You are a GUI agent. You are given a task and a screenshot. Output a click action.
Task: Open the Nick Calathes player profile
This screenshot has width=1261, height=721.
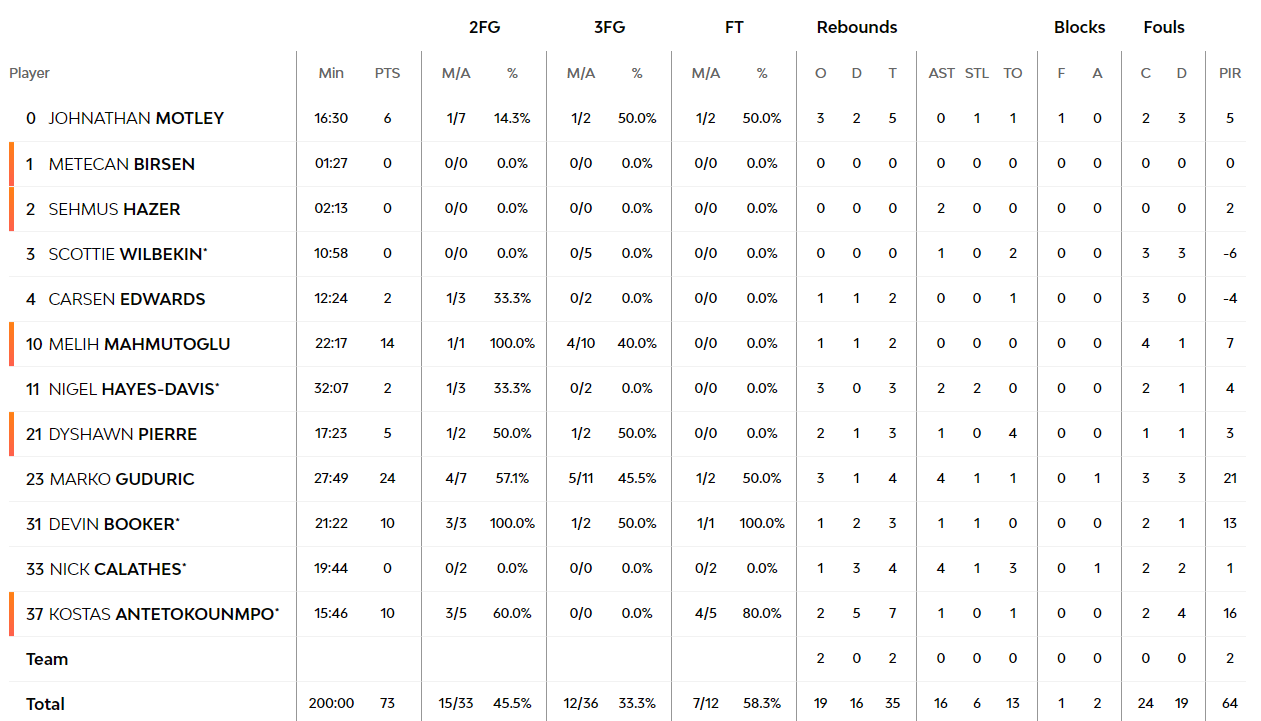pyautogui.click(x=117, y=569)
